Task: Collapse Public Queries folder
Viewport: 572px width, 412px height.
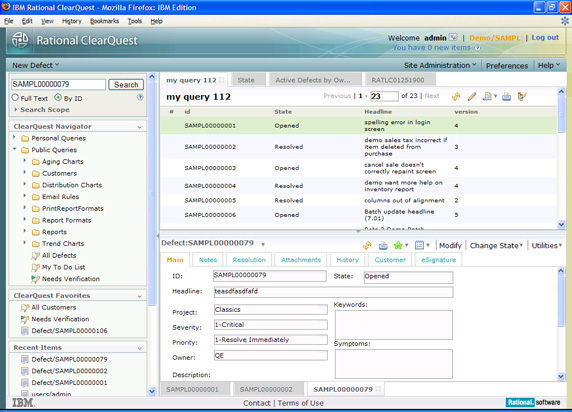Action: pos(15,149)
